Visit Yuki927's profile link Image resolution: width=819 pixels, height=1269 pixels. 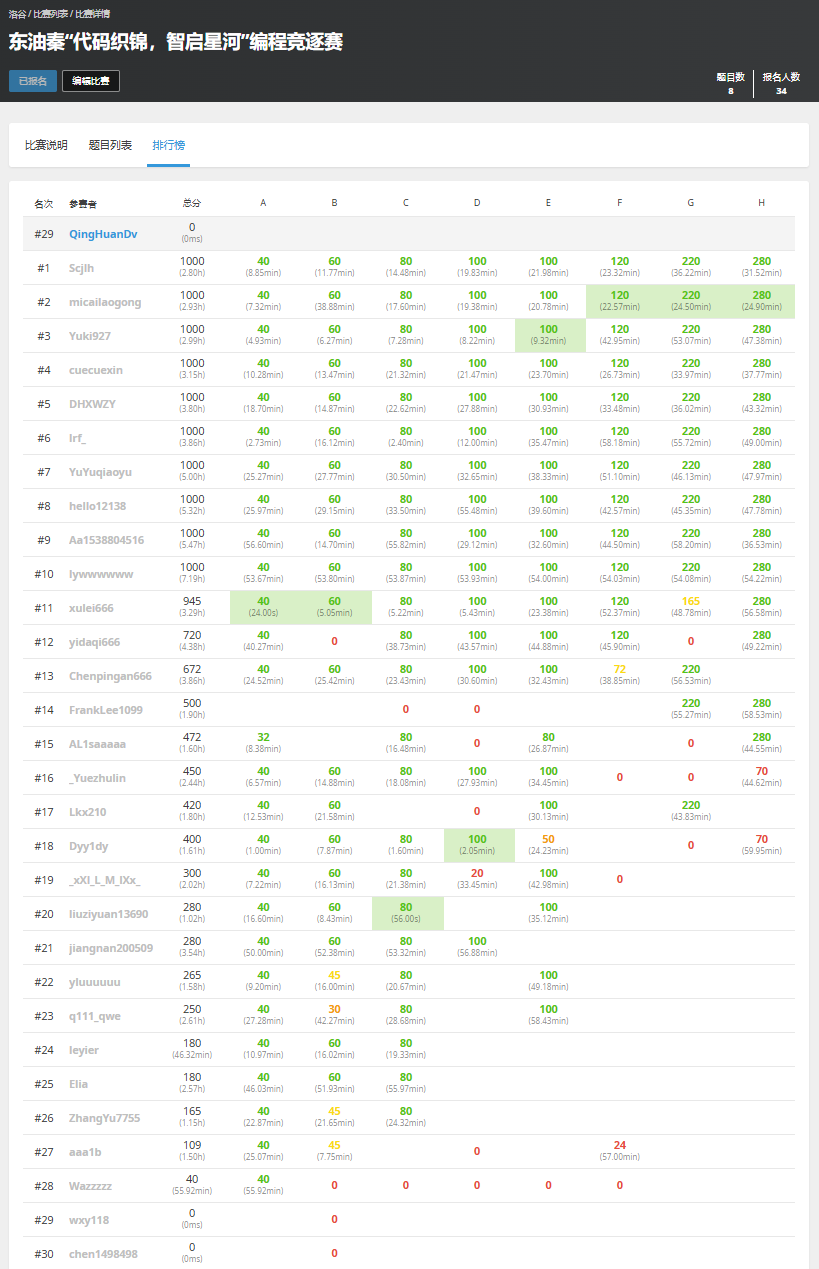(x=90, y=336)
